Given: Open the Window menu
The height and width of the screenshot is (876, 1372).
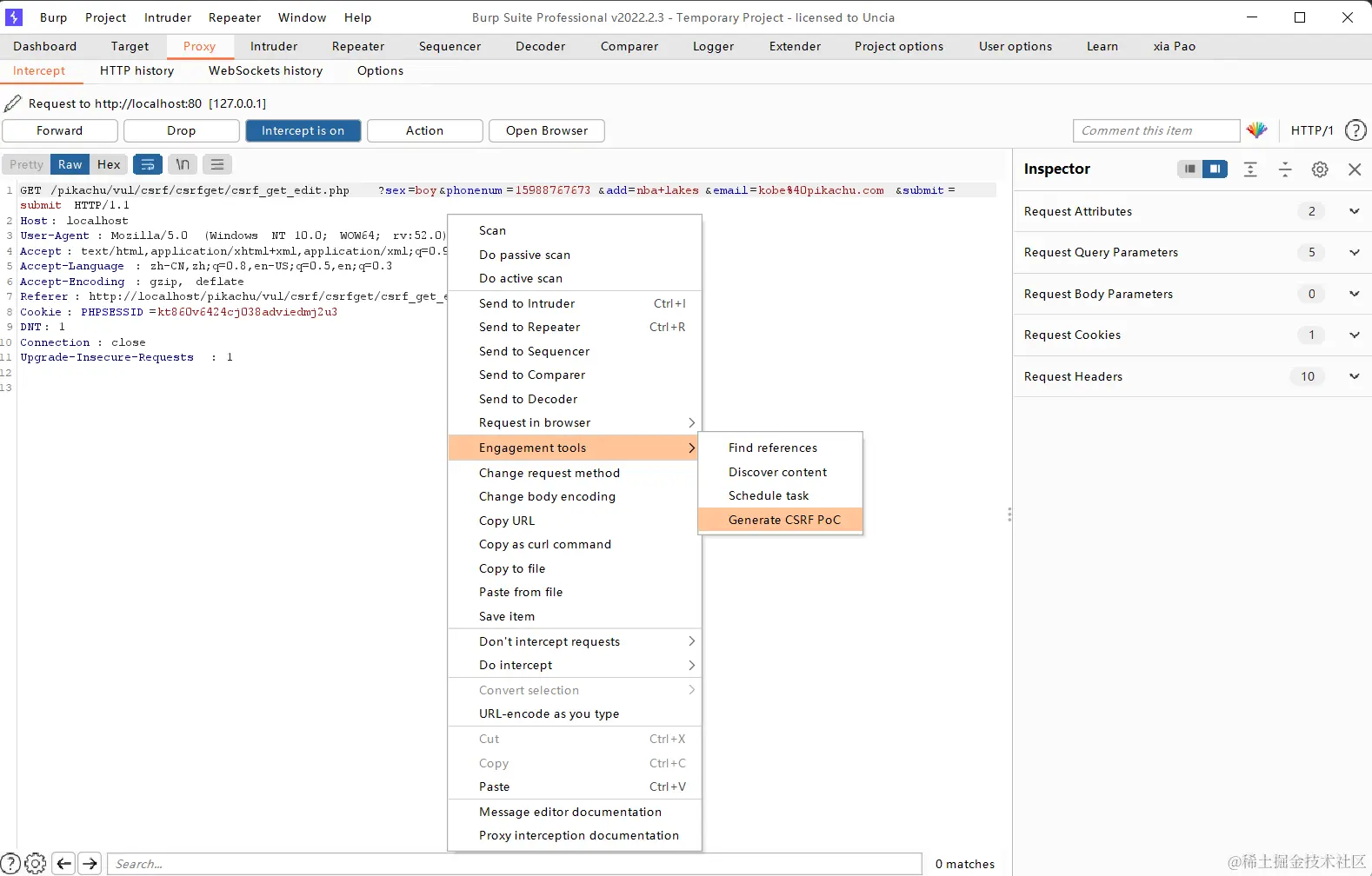Looking at the screenshot, I should [x=302, y=17].
